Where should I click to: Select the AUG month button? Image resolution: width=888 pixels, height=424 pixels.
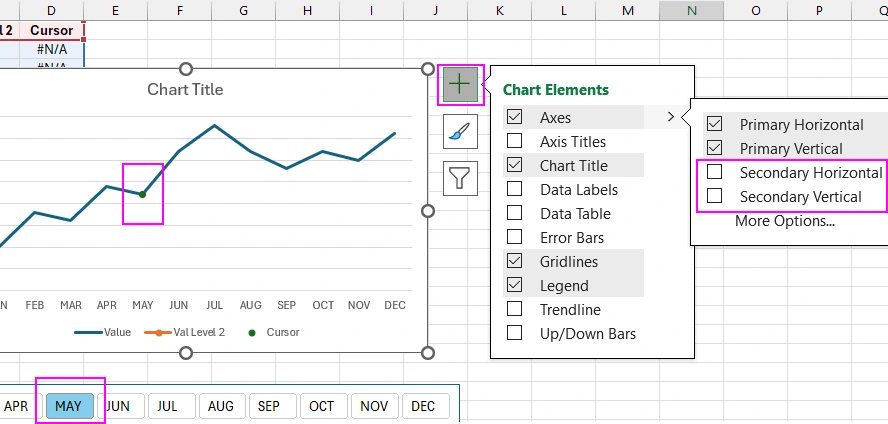tap(221, 406)
